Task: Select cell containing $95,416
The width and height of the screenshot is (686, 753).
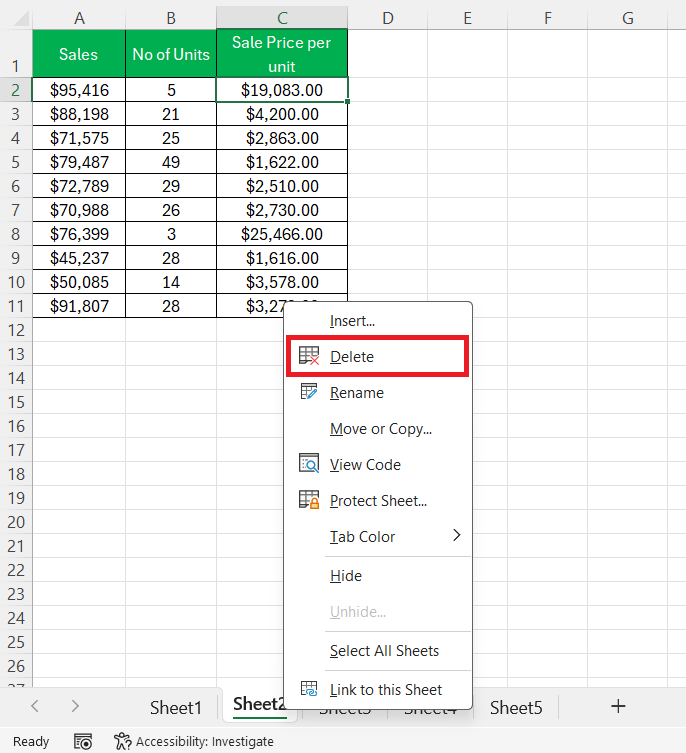Action: (x=79, y=90)
